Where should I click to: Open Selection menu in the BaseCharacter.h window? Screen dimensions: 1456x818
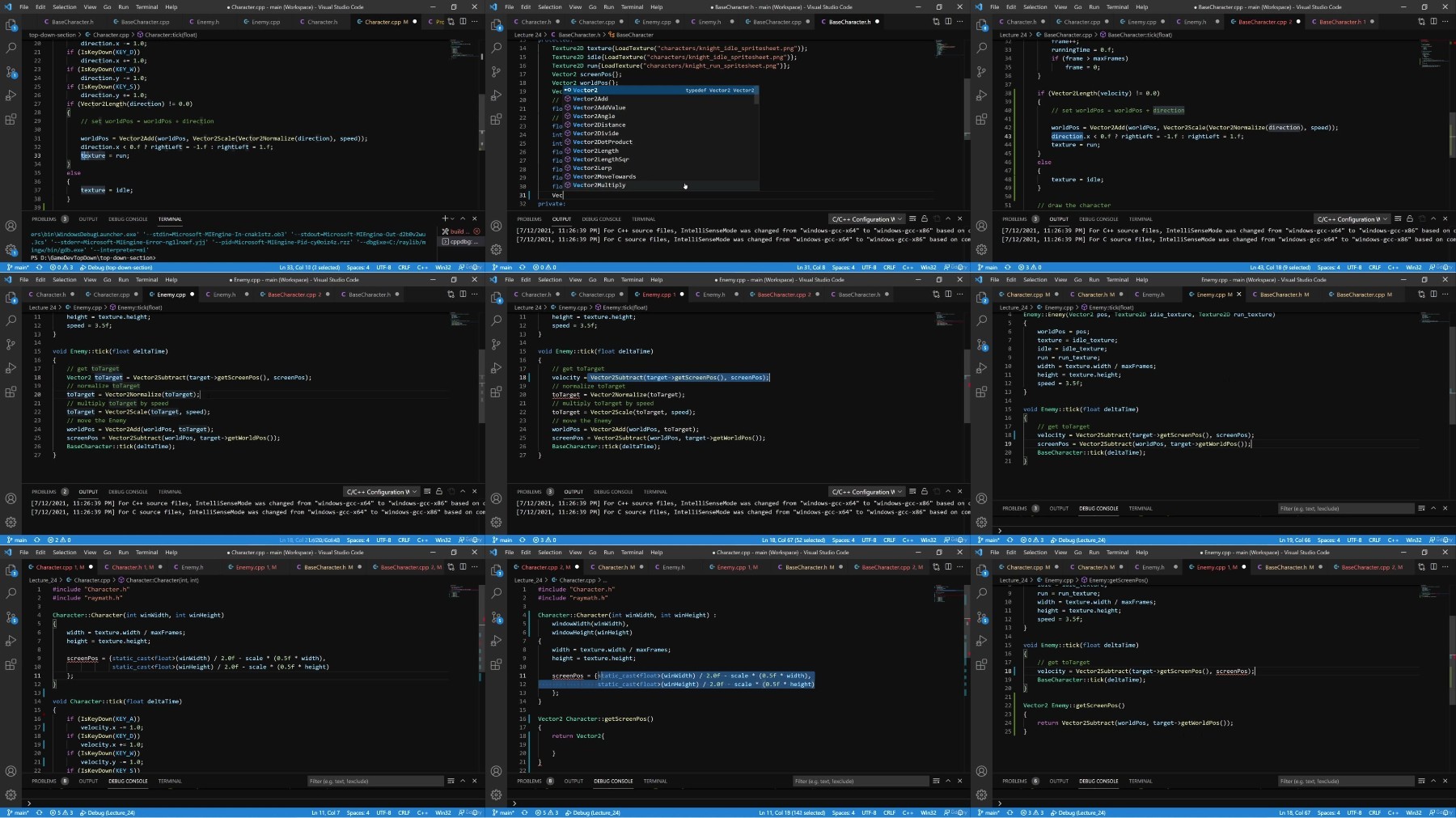pyautogui.click(x=549, y=6)
